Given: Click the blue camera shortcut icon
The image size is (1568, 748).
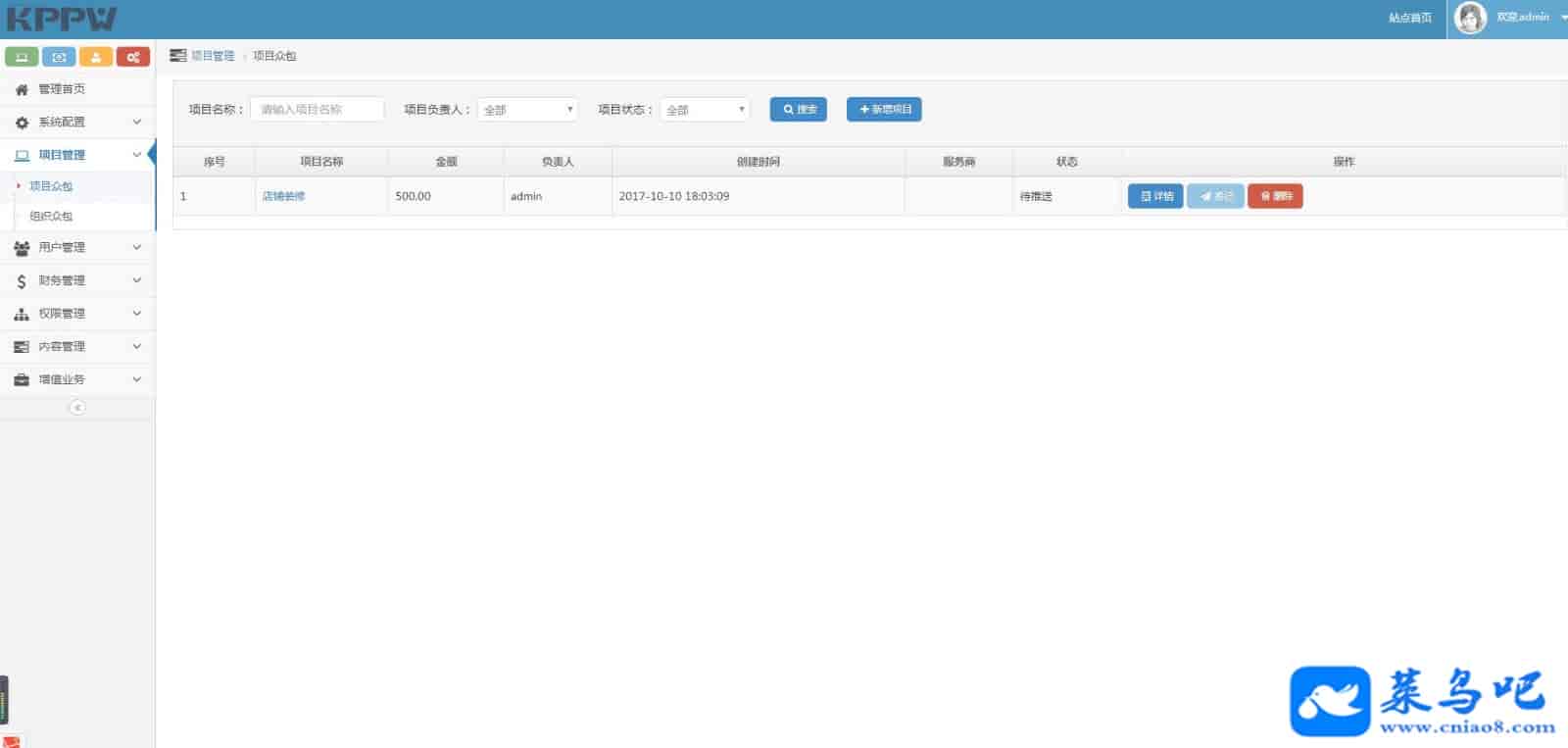Looking at the screenshot, I should 59,57.
